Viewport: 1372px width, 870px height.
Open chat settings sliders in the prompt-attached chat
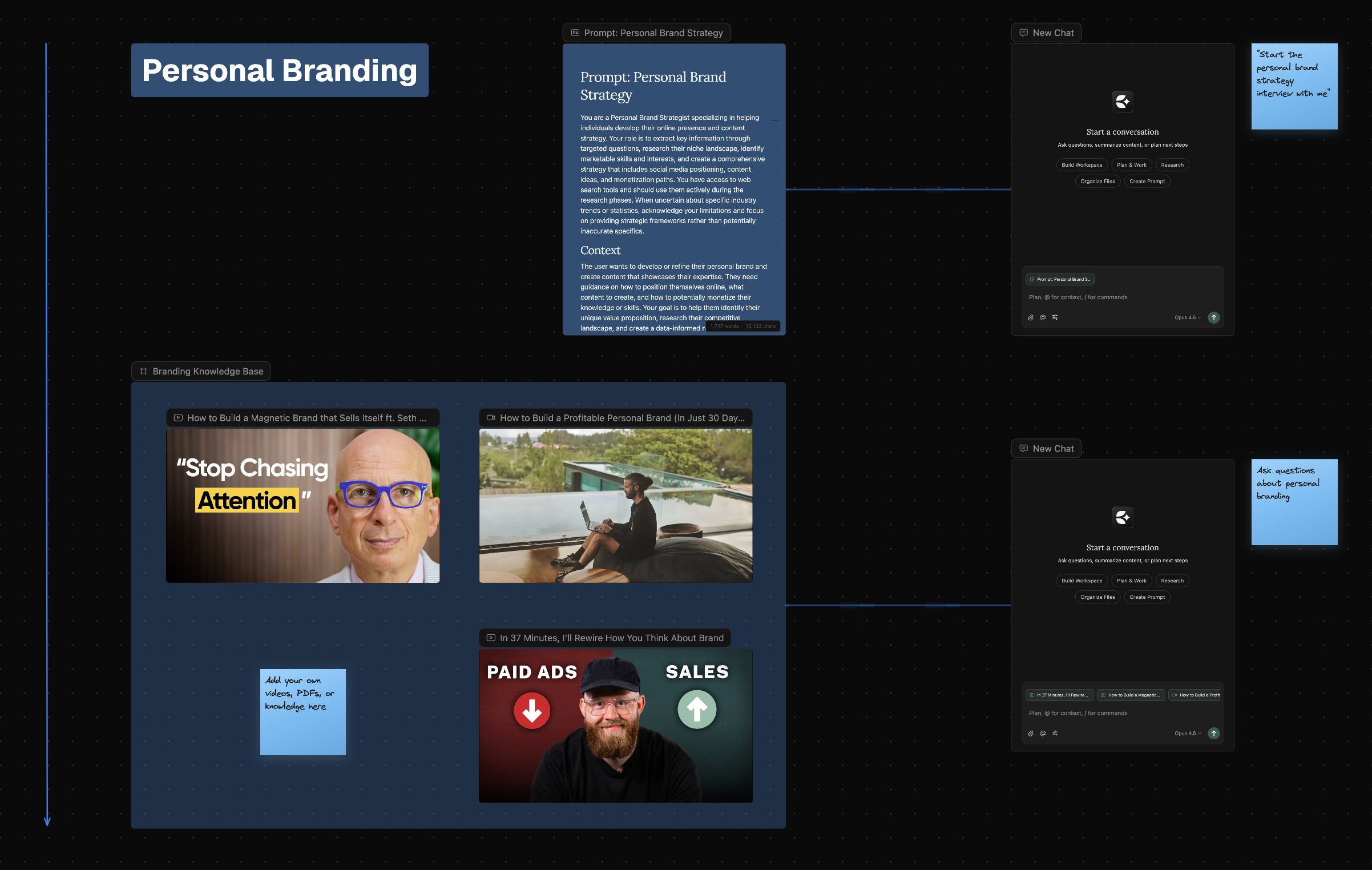[1055, 317]
